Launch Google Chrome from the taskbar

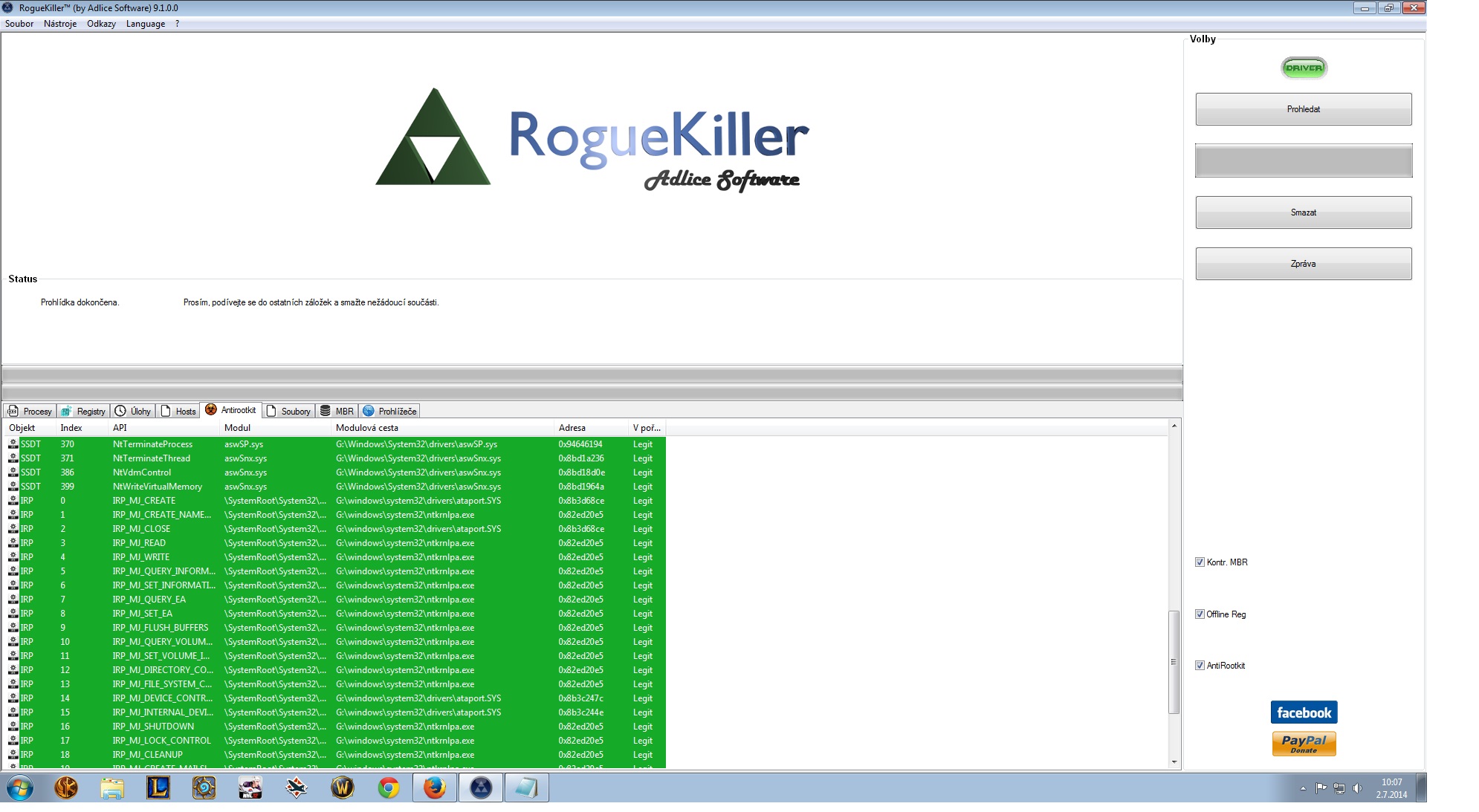click(388, 787)
